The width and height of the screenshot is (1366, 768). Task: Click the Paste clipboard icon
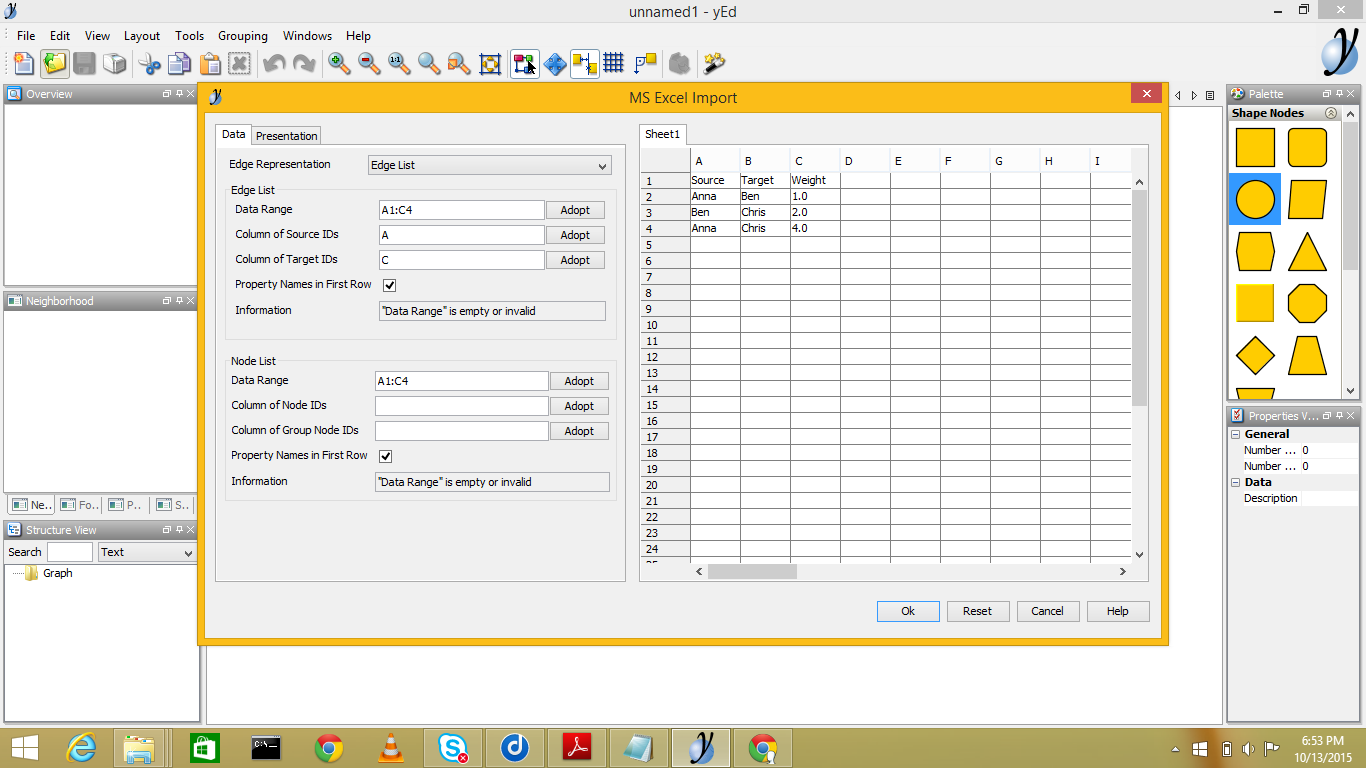[210, 64]
